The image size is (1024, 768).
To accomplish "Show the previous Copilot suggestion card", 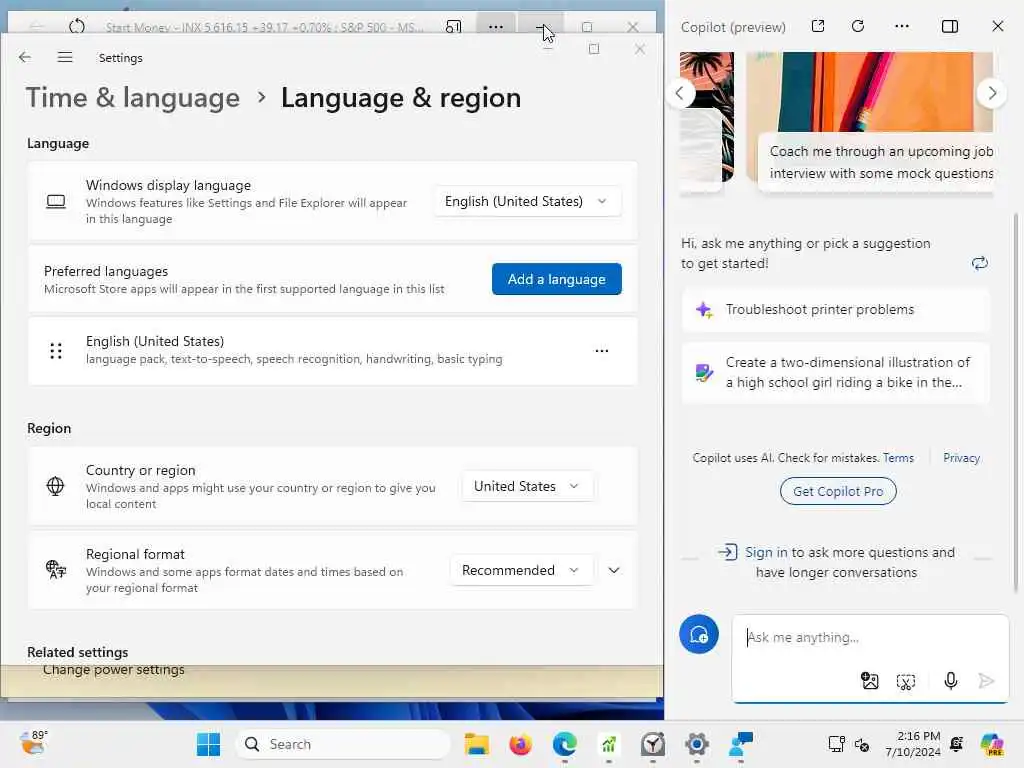I will tap(680, 93).
